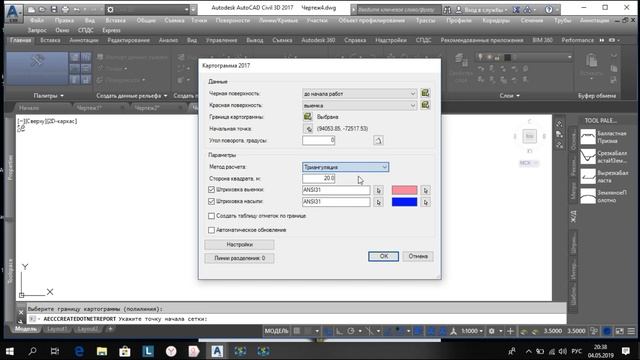
Task: Click the command line input area
Action: click(x=296, y=319)
